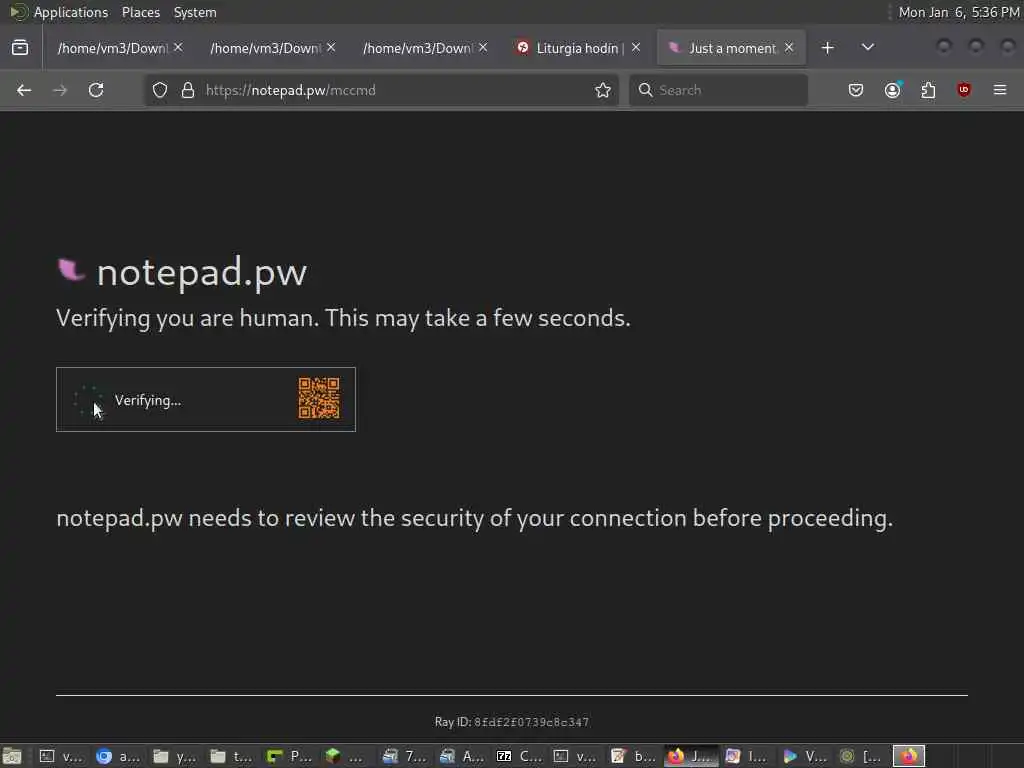The image size is (1024, 768).
Task: Close the Liturgia hodín tab
Action: (636, 48)
